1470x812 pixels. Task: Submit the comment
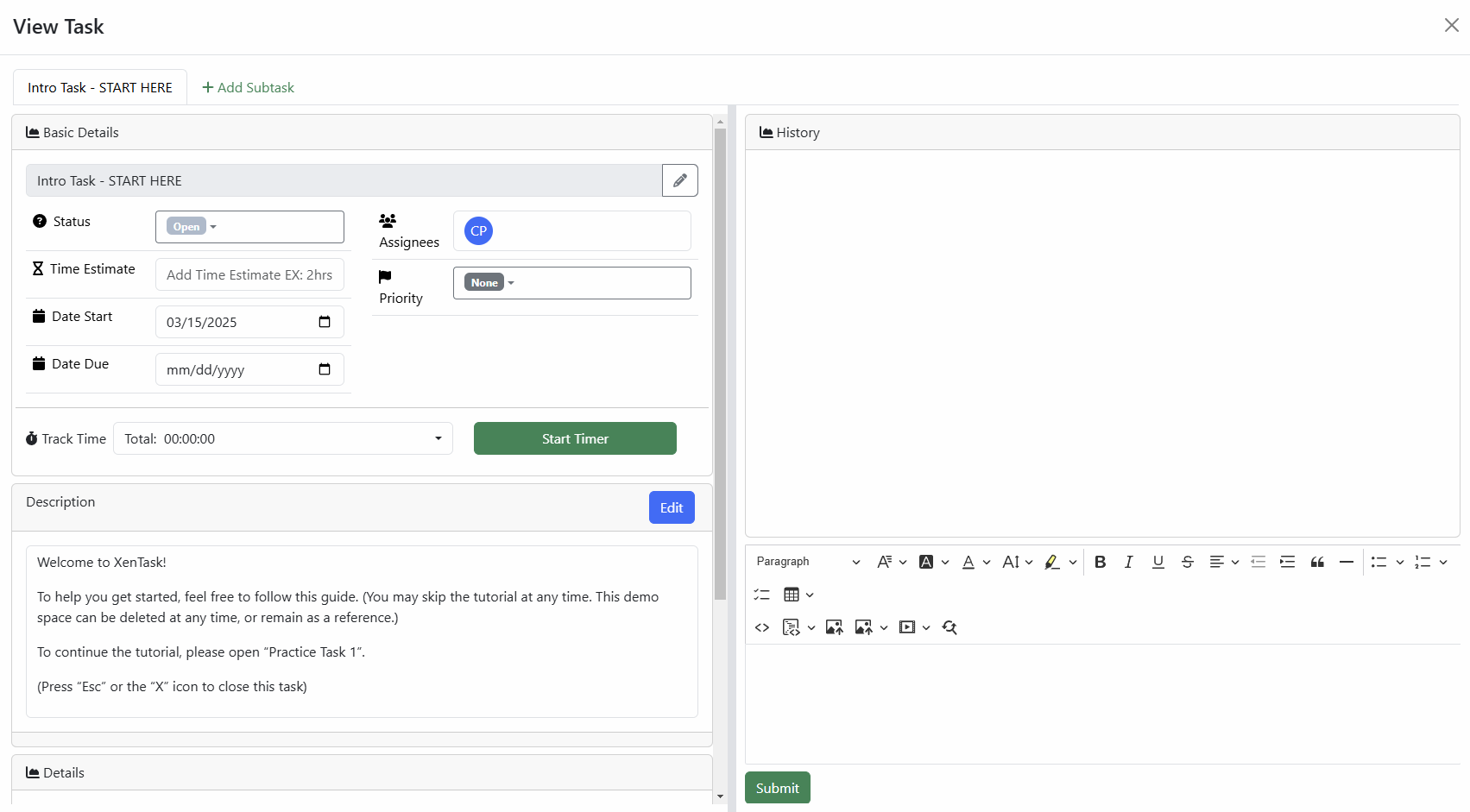[x=778, y=788]
